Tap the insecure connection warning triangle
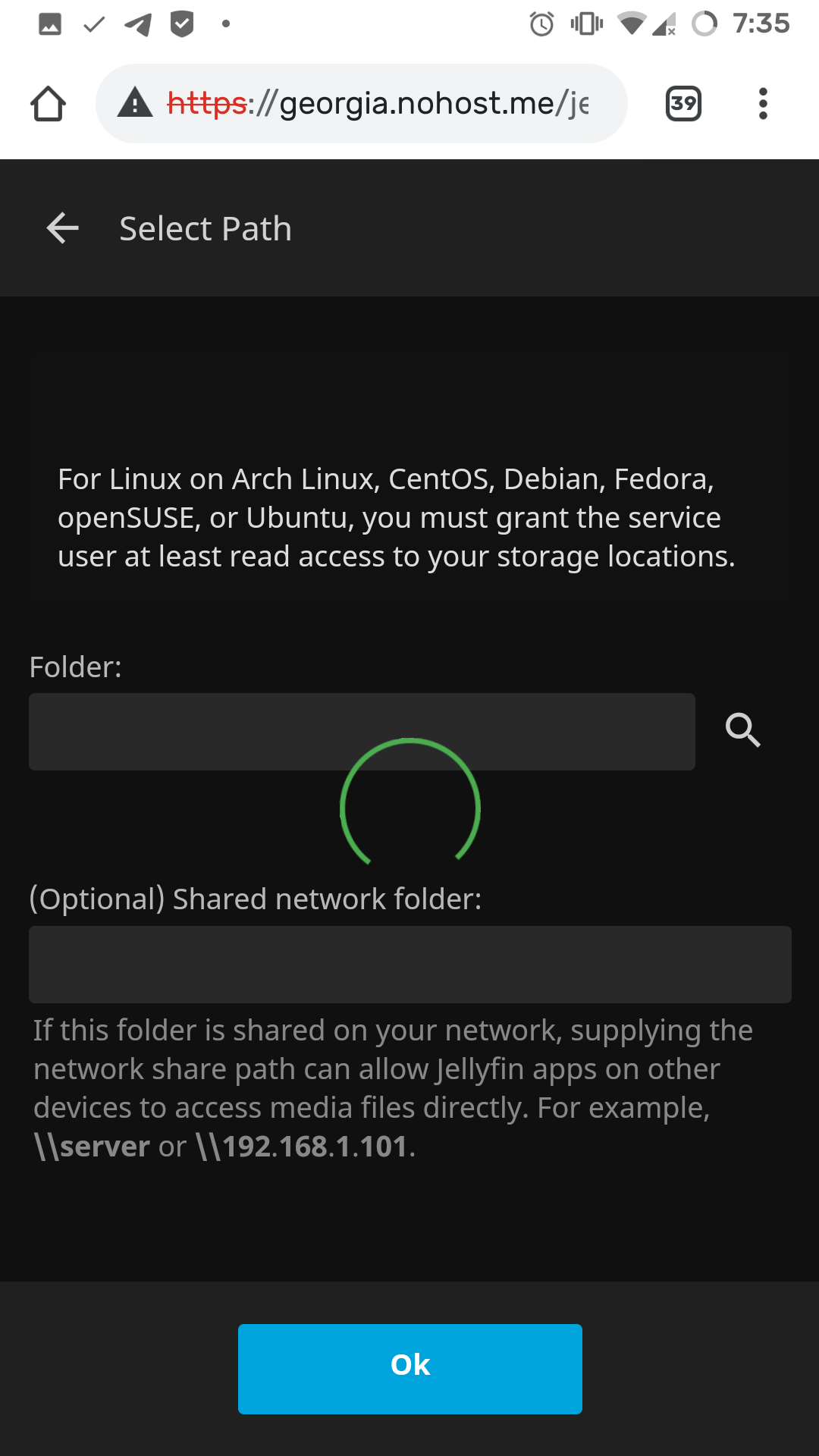 click(136, 103)
